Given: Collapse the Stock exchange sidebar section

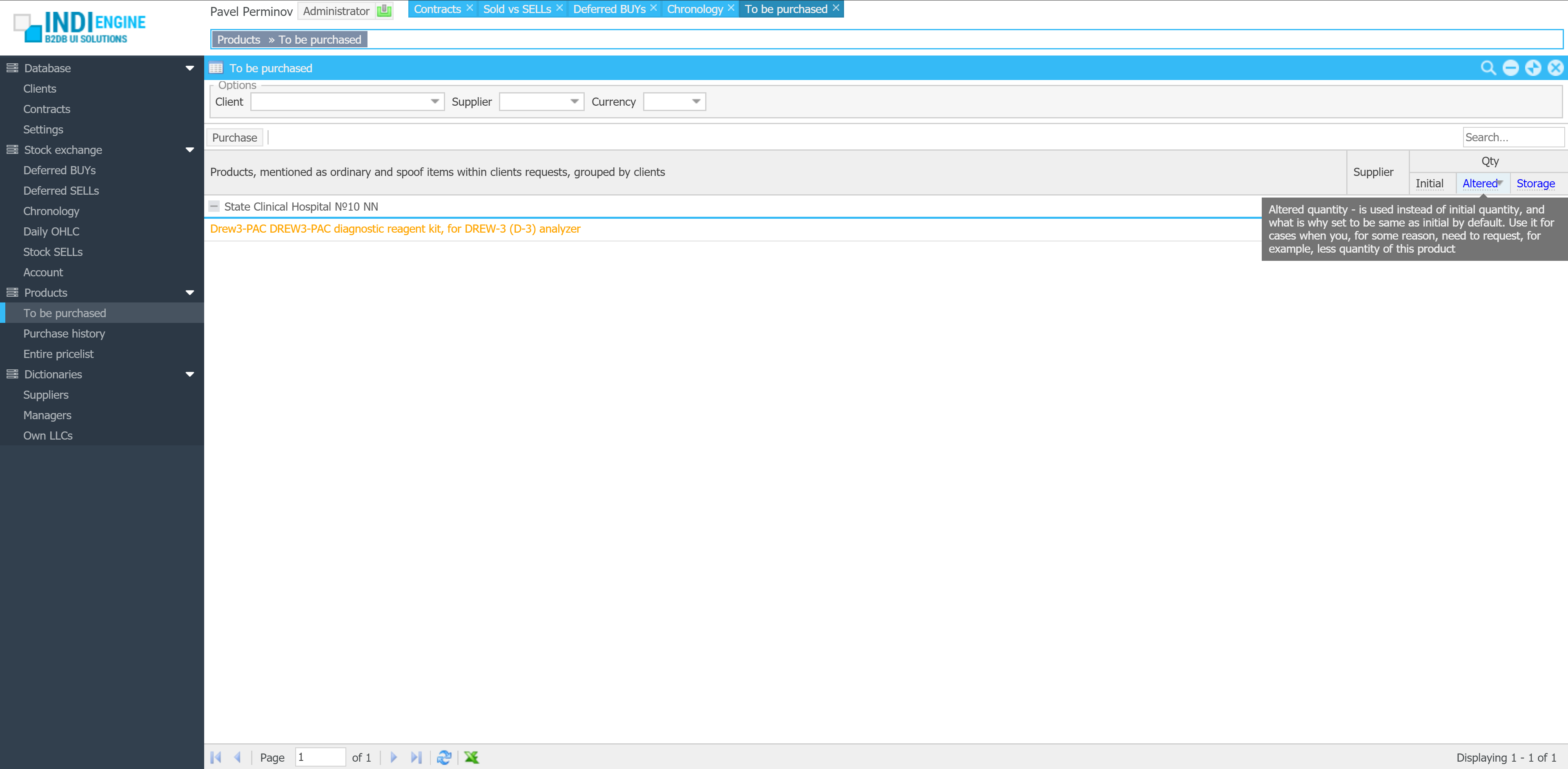Looking at the screenshot, I should click(x=189, y=150).
